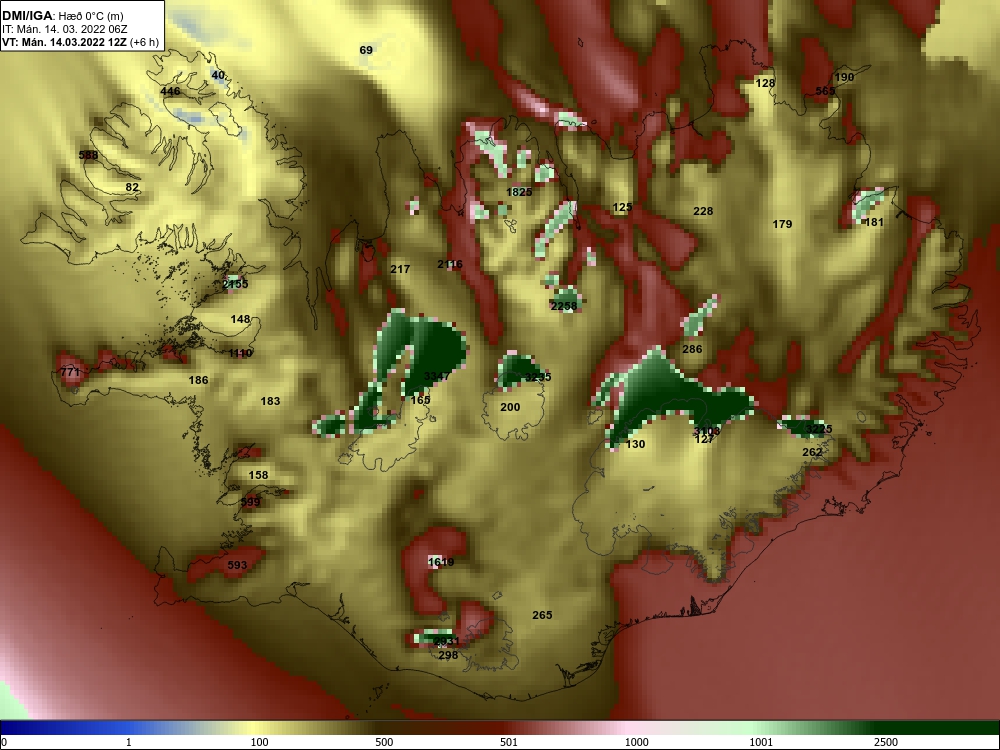Click the legend tick label 500
Screen dimensions: 1000x750
click(x=385, y=742)
